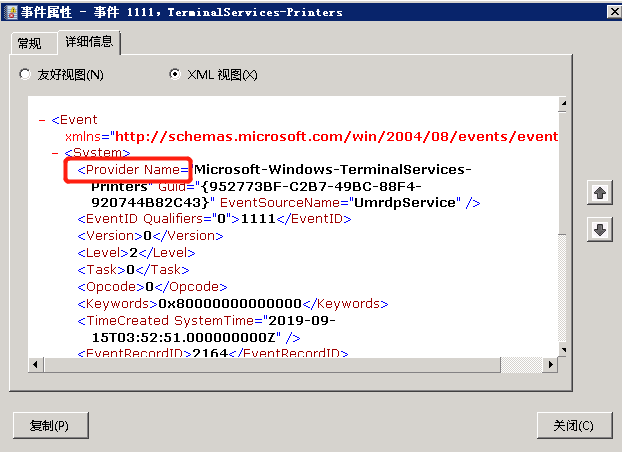This screenshot has height=452, width=623.
Task: Collapse the System XML node
Action: [x=55, y=153]
